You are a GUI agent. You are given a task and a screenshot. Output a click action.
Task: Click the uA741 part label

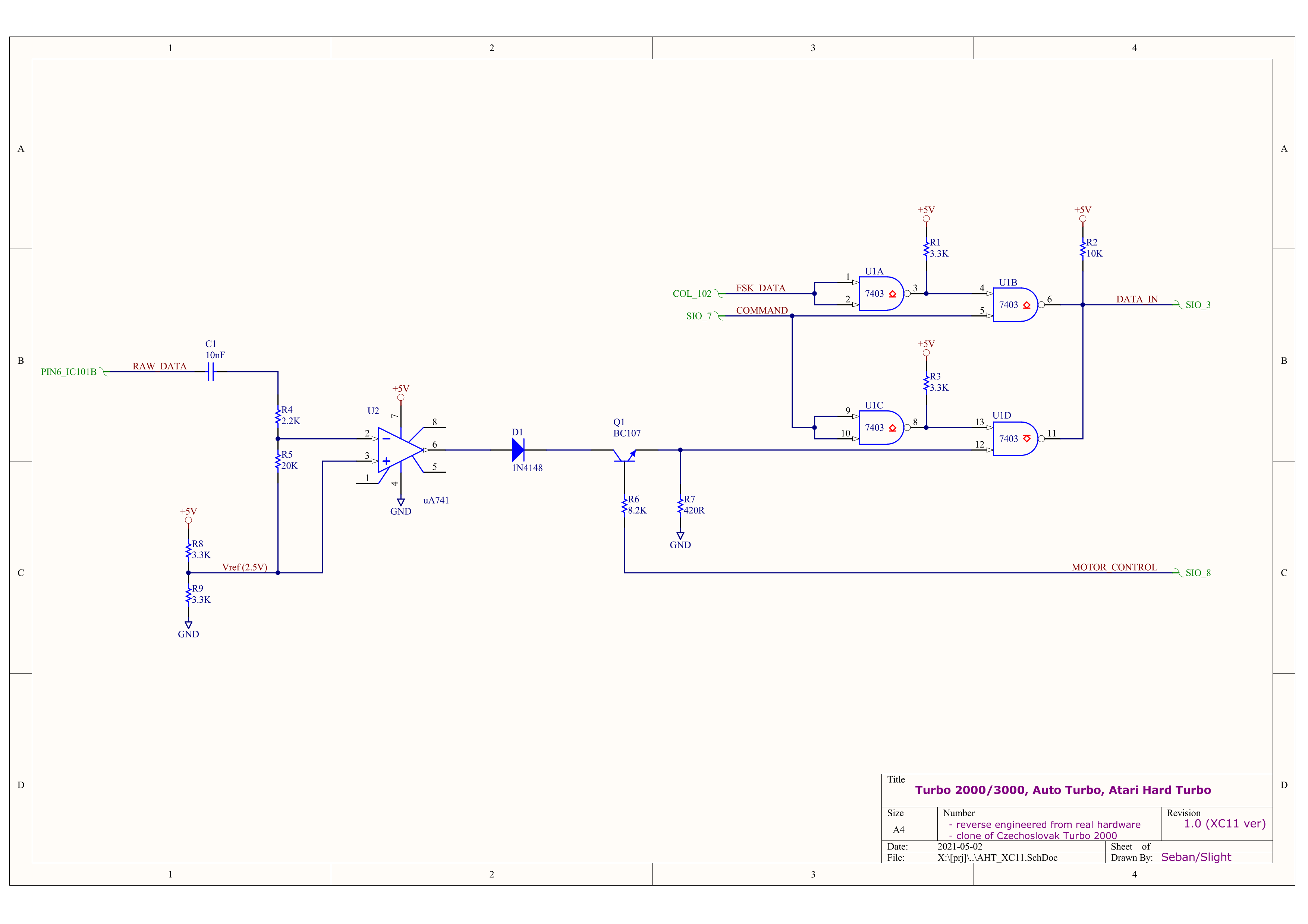click(436, 501)
